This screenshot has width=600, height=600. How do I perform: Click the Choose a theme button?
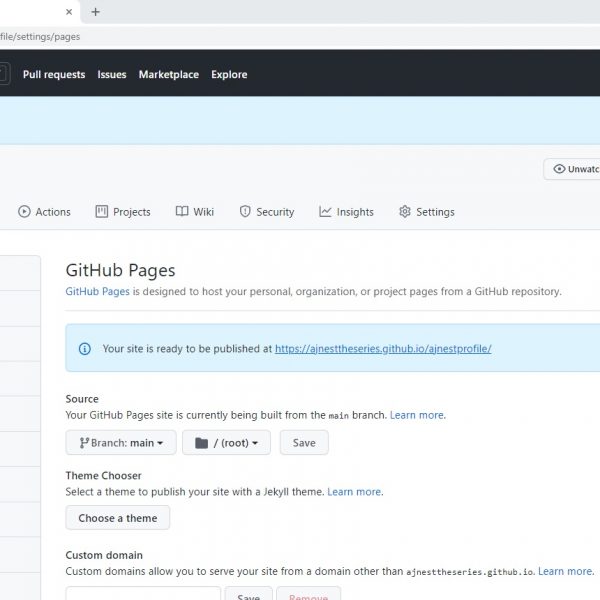tap(118, 518)
